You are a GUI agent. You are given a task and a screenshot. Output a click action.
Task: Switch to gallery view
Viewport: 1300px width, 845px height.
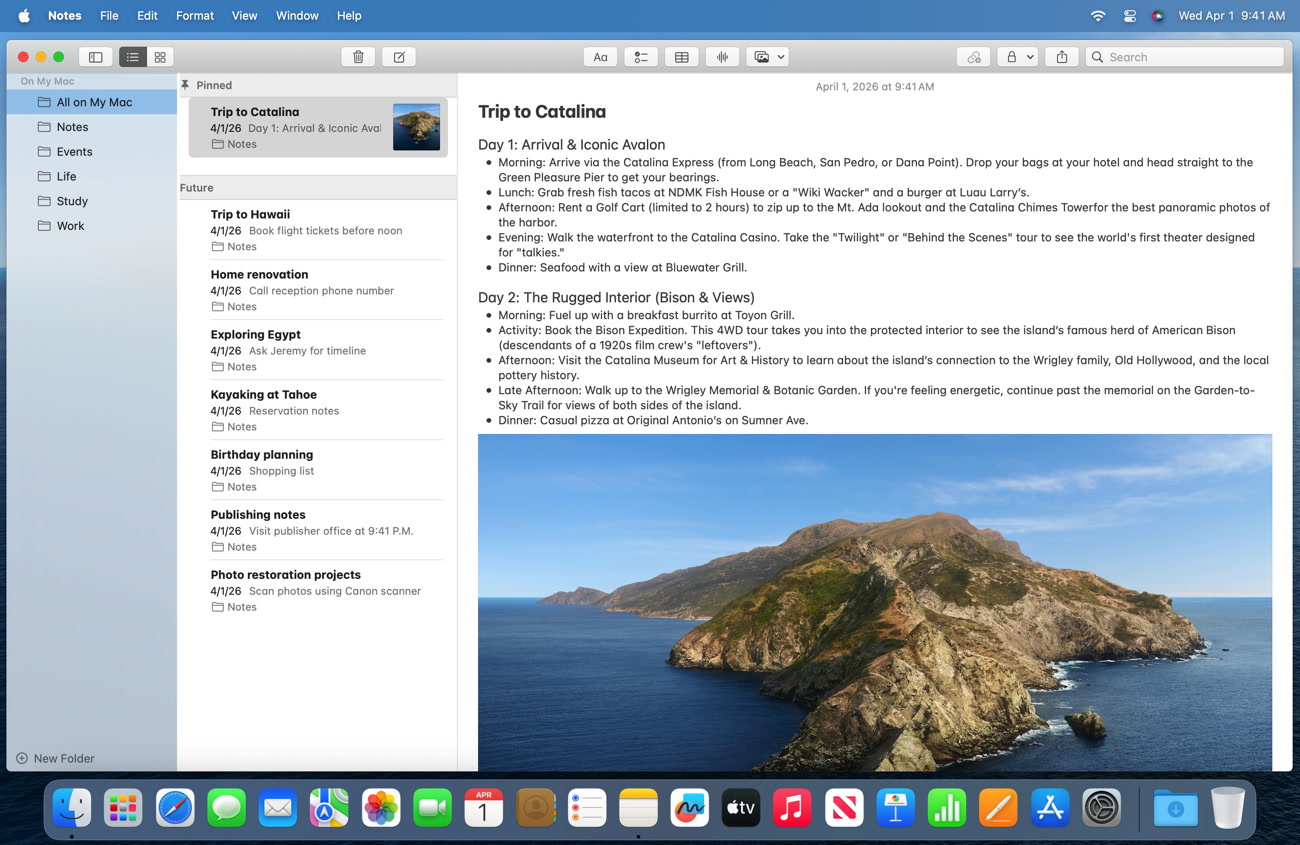pyautogui.click(x=160, y=57)
